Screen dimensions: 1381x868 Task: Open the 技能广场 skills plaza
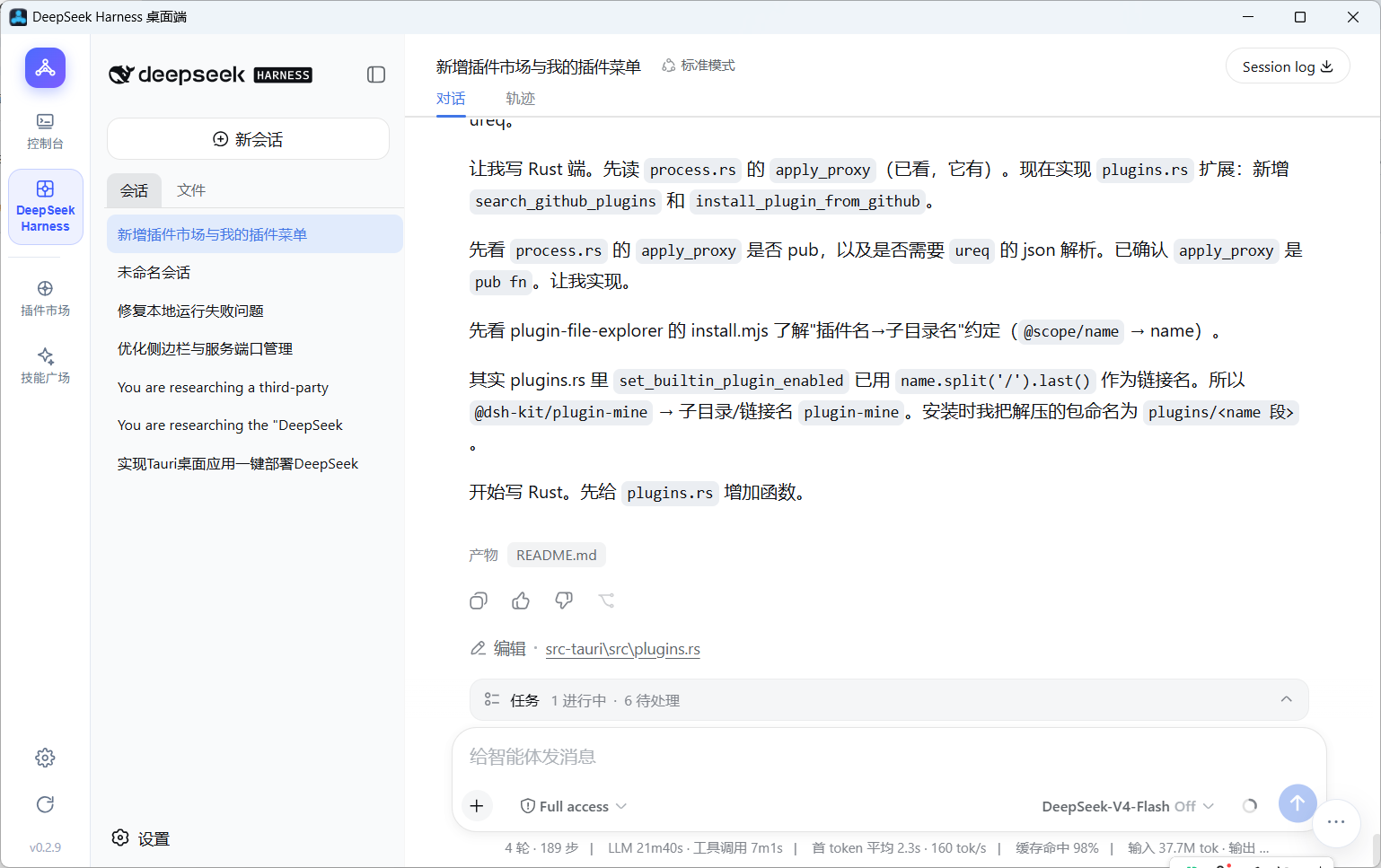coord(45,365)
